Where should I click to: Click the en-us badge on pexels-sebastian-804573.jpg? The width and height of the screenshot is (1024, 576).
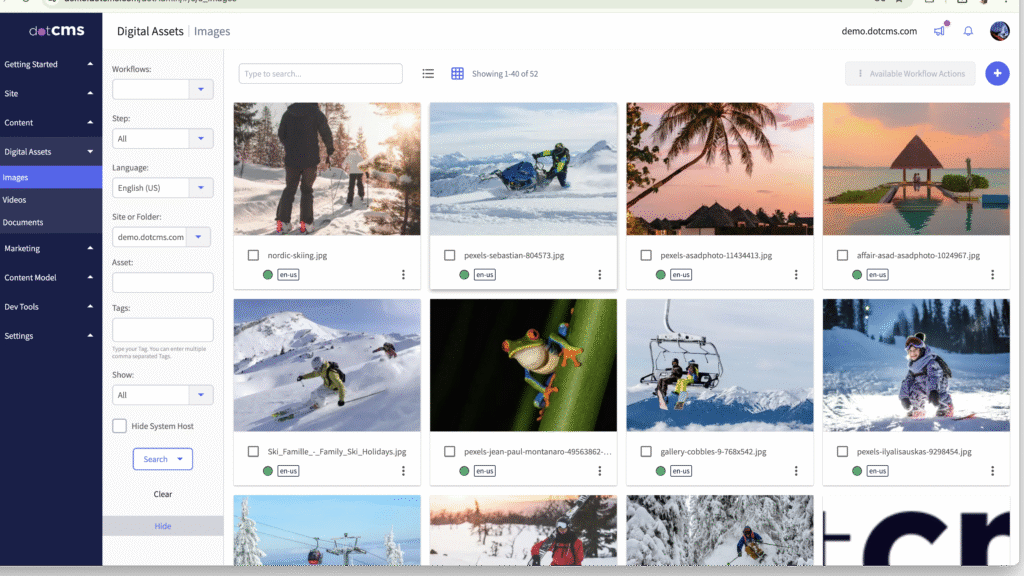point(485,275)
